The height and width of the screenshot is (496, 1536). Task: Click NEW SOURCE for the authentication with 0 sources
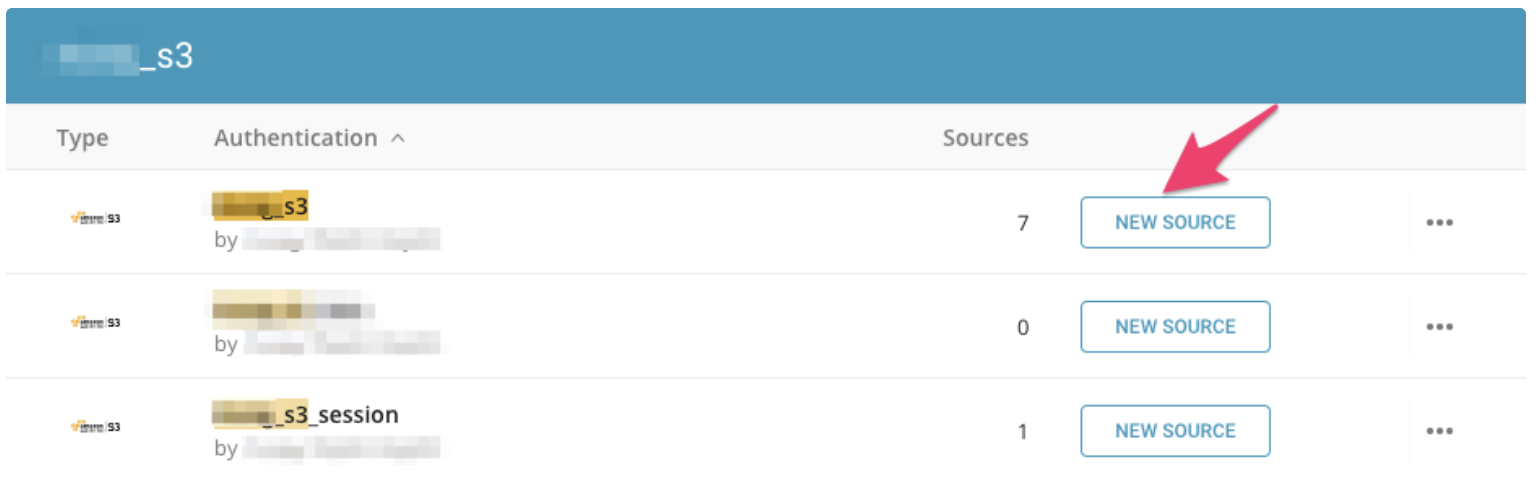pyautogui.click(x=1175, y=326)
